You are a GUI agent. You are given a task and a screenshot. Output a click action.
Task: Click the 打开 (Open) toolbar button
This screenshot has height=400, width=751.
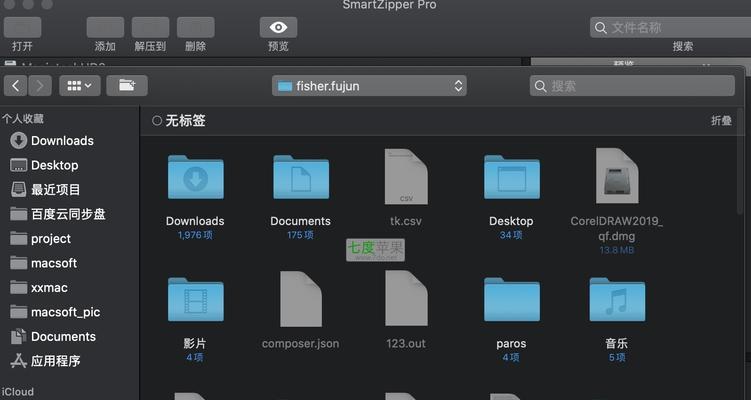(22, 27)
